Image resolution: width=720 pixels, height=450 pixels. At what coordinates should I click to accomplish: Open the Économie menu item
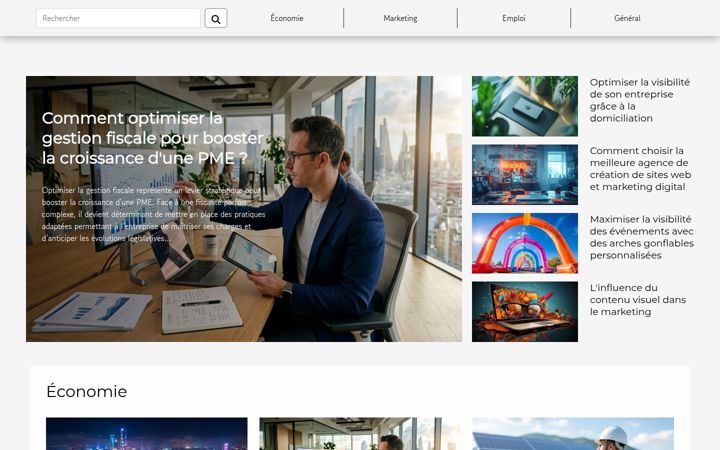(287, 18)
